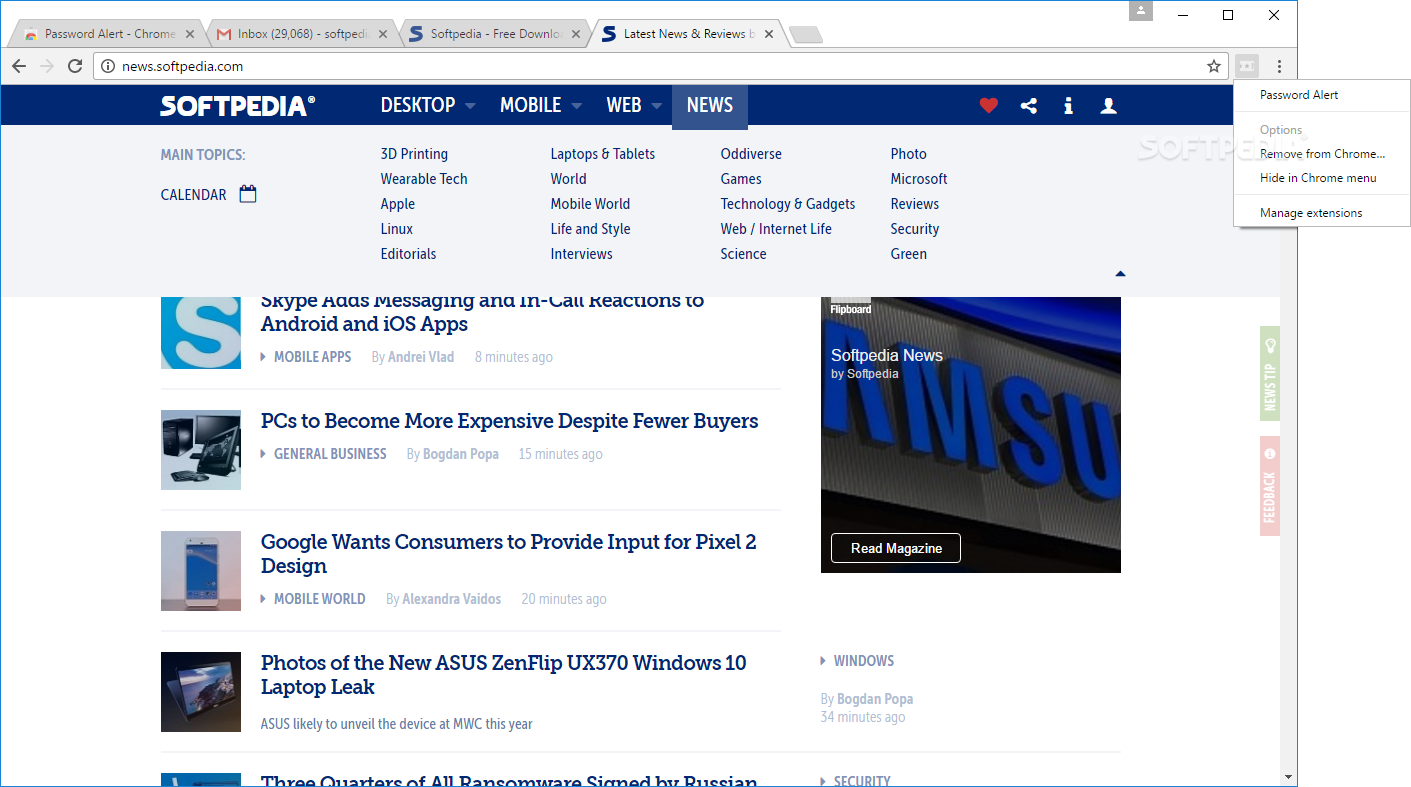The width and height of the screenshot is (1411, 787).
Task: Close the Latest News & Reviews tab
Action: [x=768, y=34]
